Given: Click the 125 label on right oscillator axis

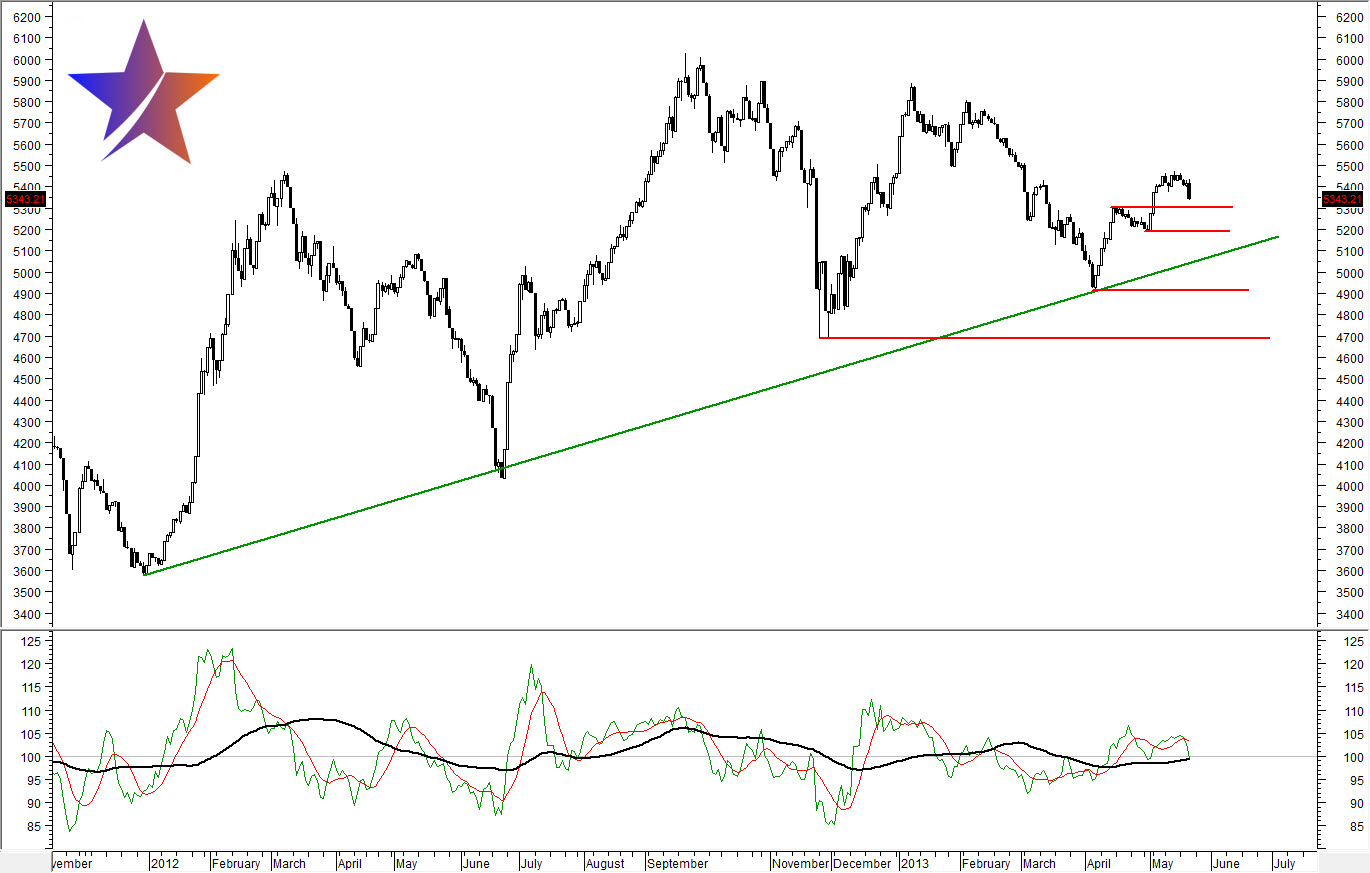Looking at the screenshot, I should point(1354,641).
